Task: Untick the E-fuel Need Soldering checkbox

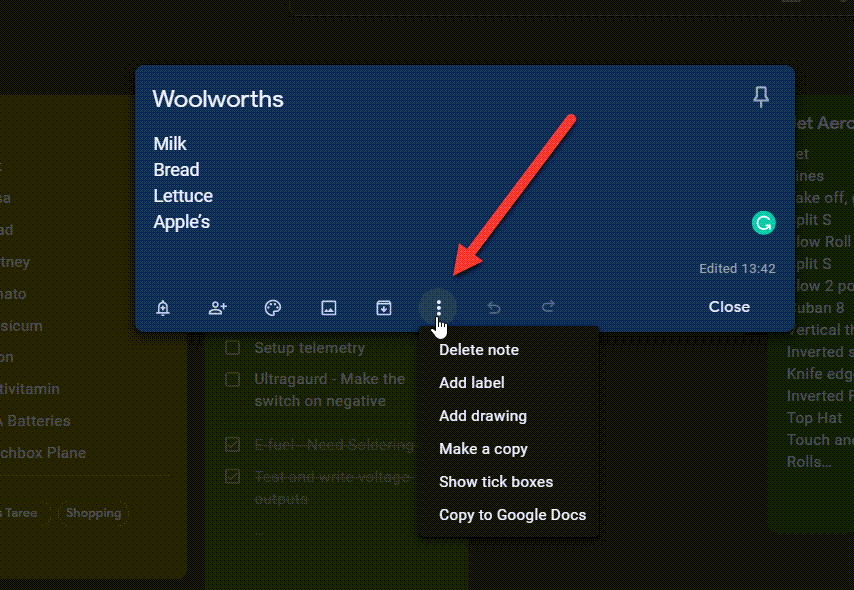Action: tap(233, 445)
